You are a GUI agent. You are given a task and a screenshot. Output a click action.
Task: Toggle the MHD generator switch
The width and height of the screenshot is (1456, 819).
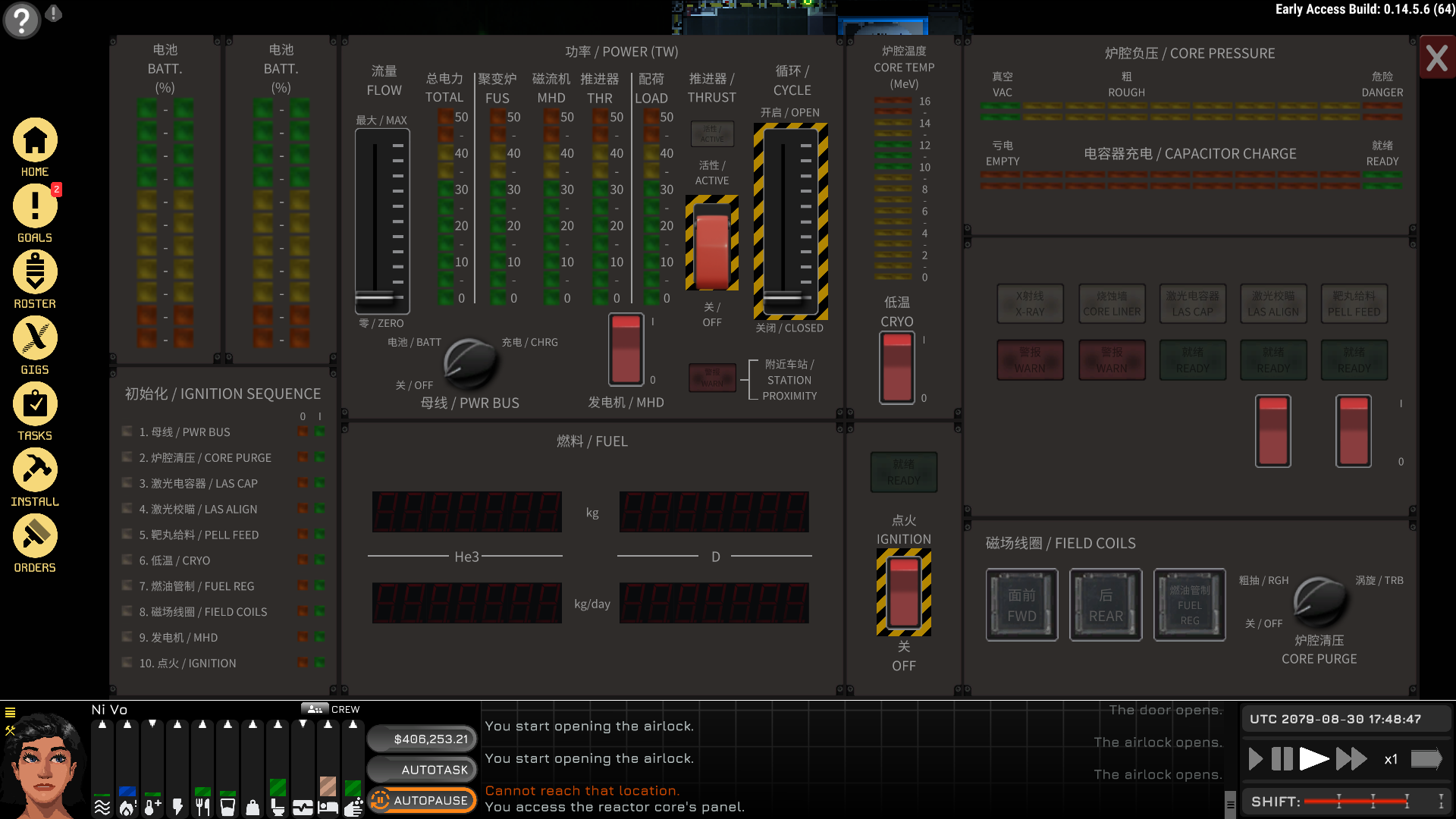(x=626, y=350)
